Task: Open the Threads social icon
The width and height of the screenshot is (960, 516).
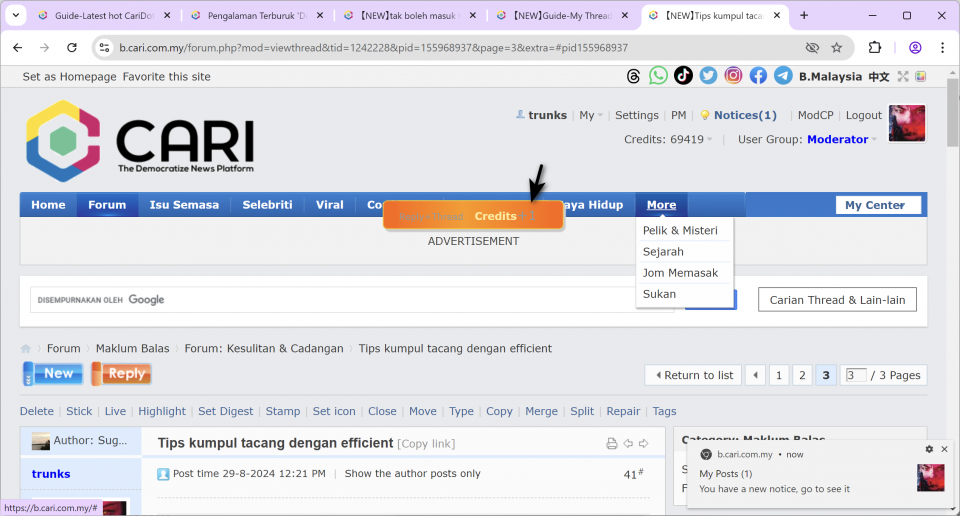Action: tap(633, 76)
